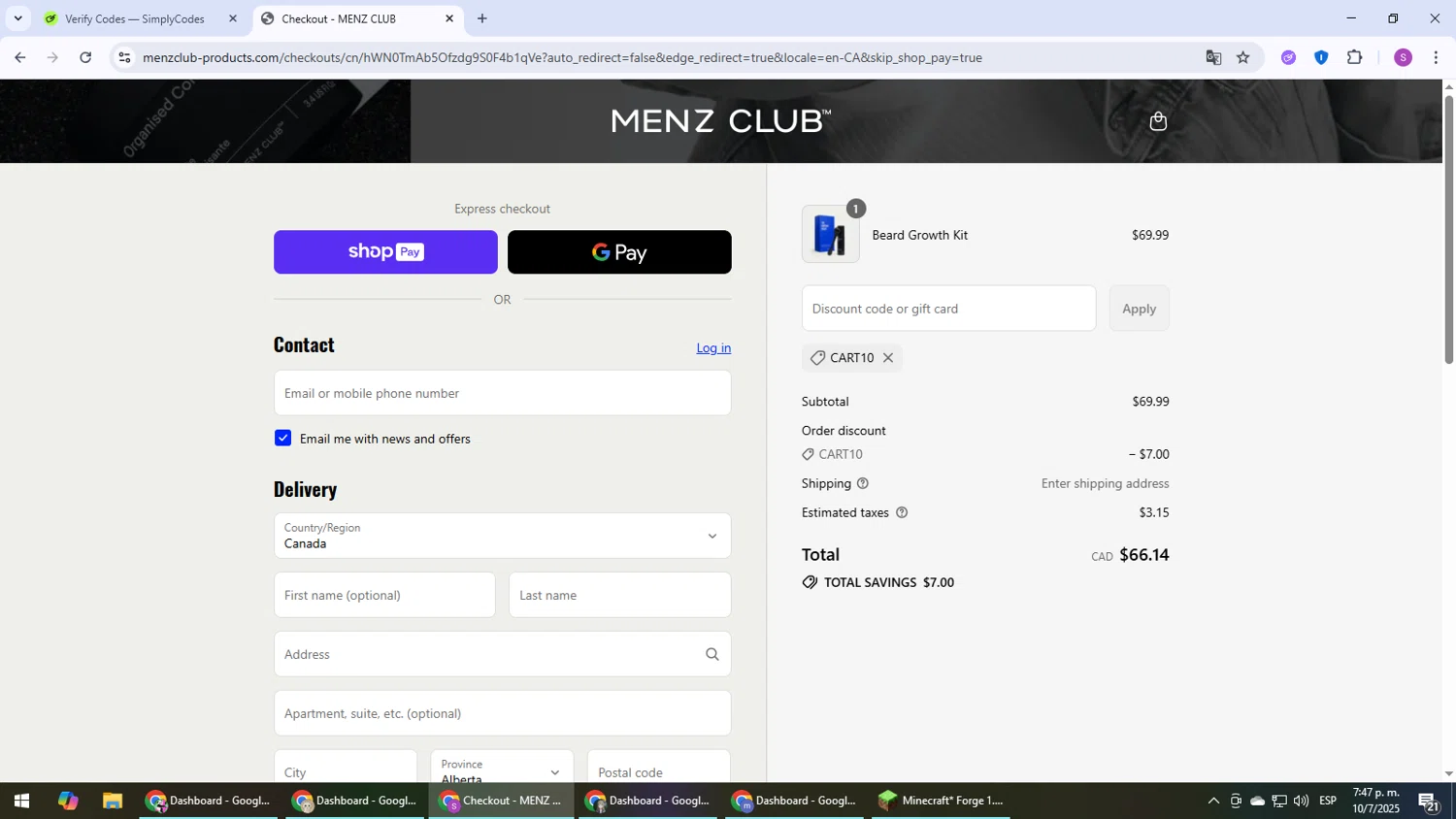The width and height of the screenshot is (1456, 819).
Task: Open the Windows Start menu
Action: 21,801
